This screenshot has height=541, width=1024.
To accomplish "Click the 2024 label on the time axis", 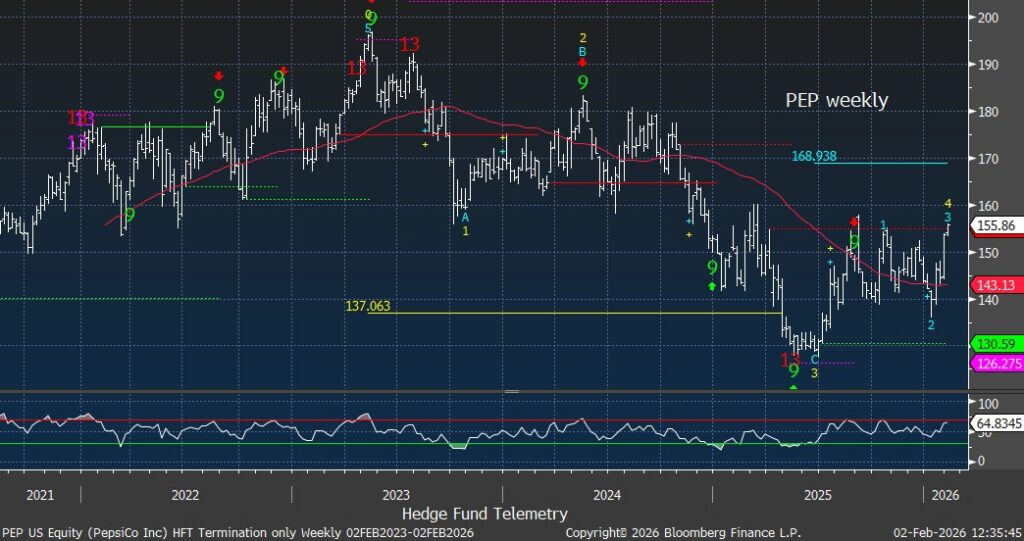I will click(x=607, y=494).
